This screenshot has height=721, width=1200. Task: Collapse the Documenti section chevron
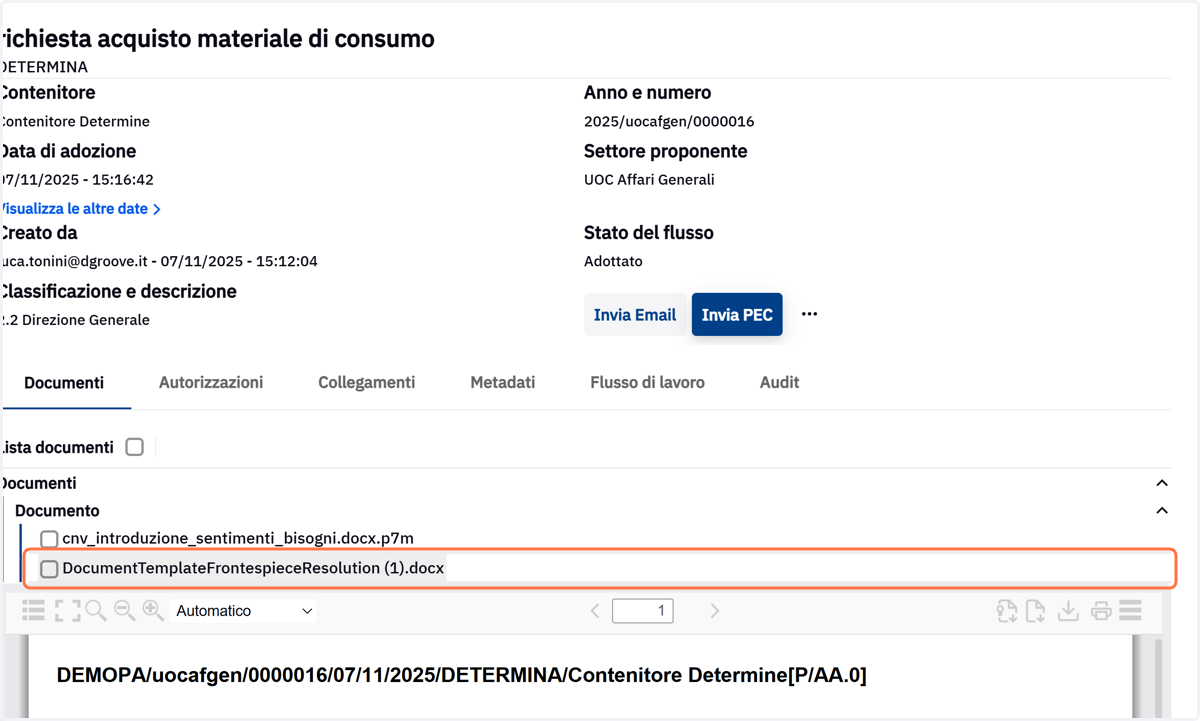(x=1162, y=483)
